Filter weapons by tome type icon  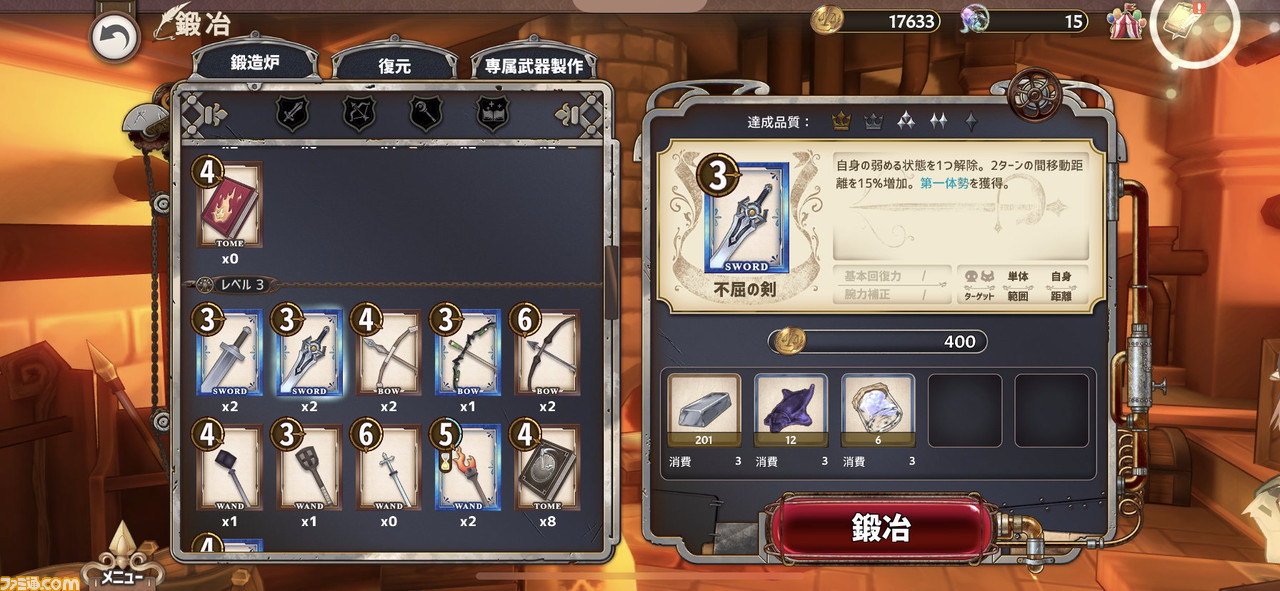pos(492,114)
